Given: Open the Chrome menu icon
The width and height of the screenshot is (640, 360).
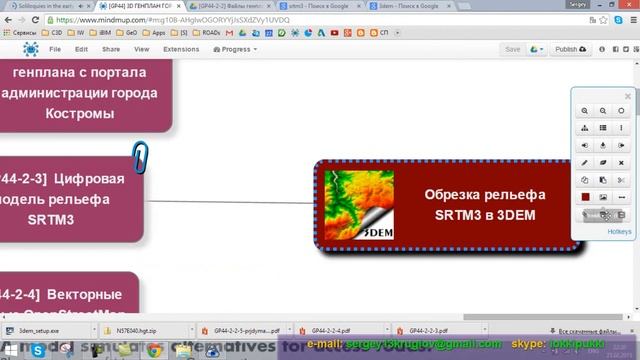Looking at the screenshot, I should click(x=633, y=20).
